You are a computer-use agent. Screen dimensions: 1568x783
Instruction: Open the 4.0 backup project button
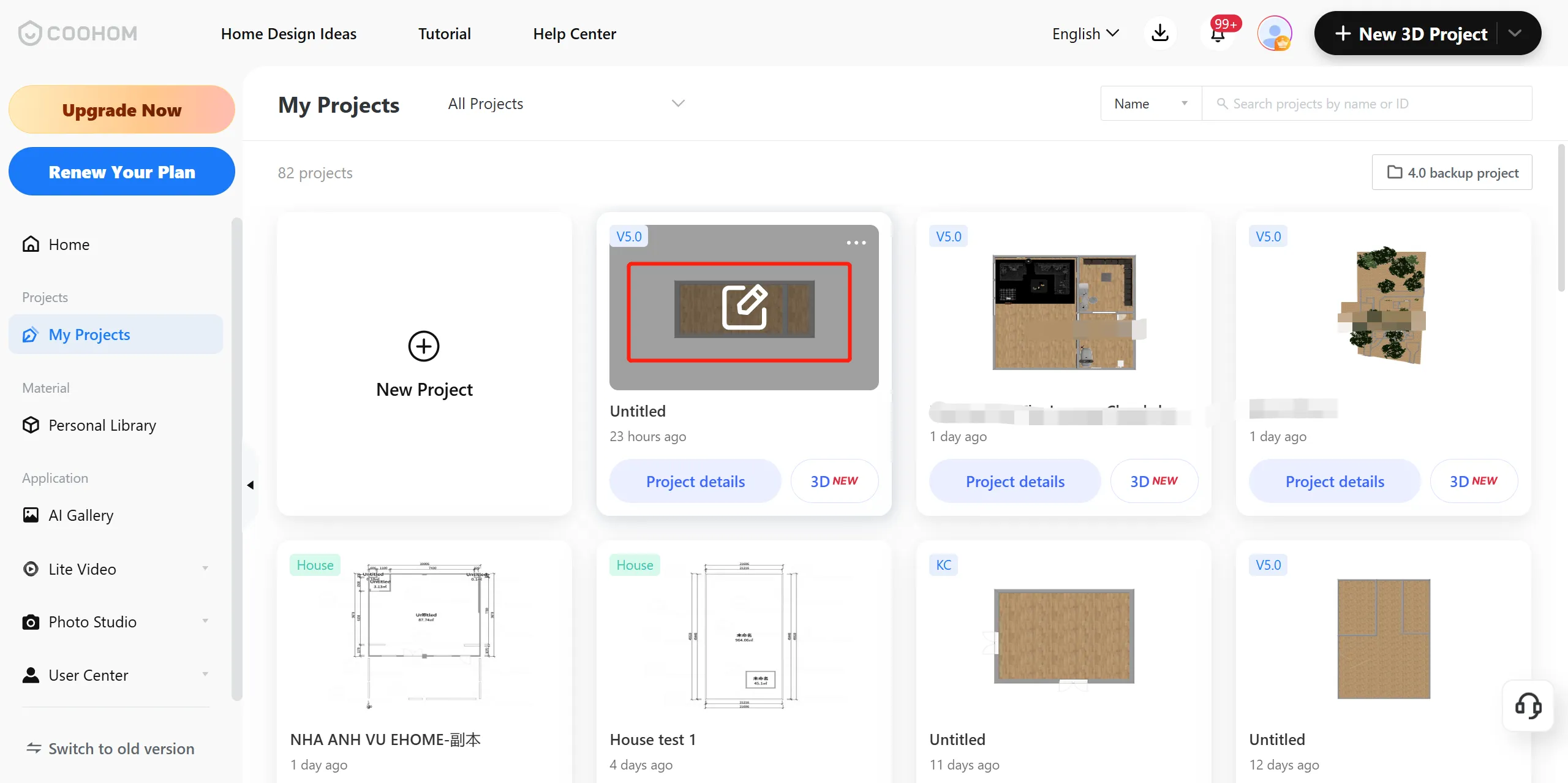pos(1452,173)
